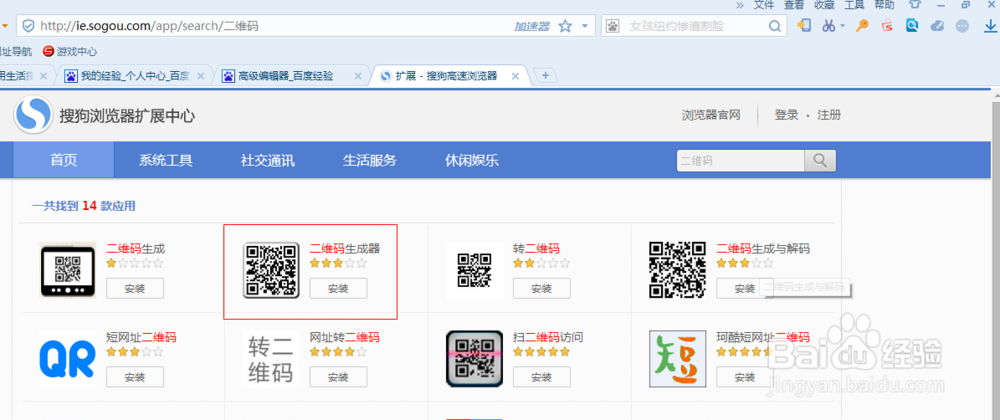Click the send-to-phone toolbar icon
The width and height of the screenshot is (1000, 420).
[804, 26]
